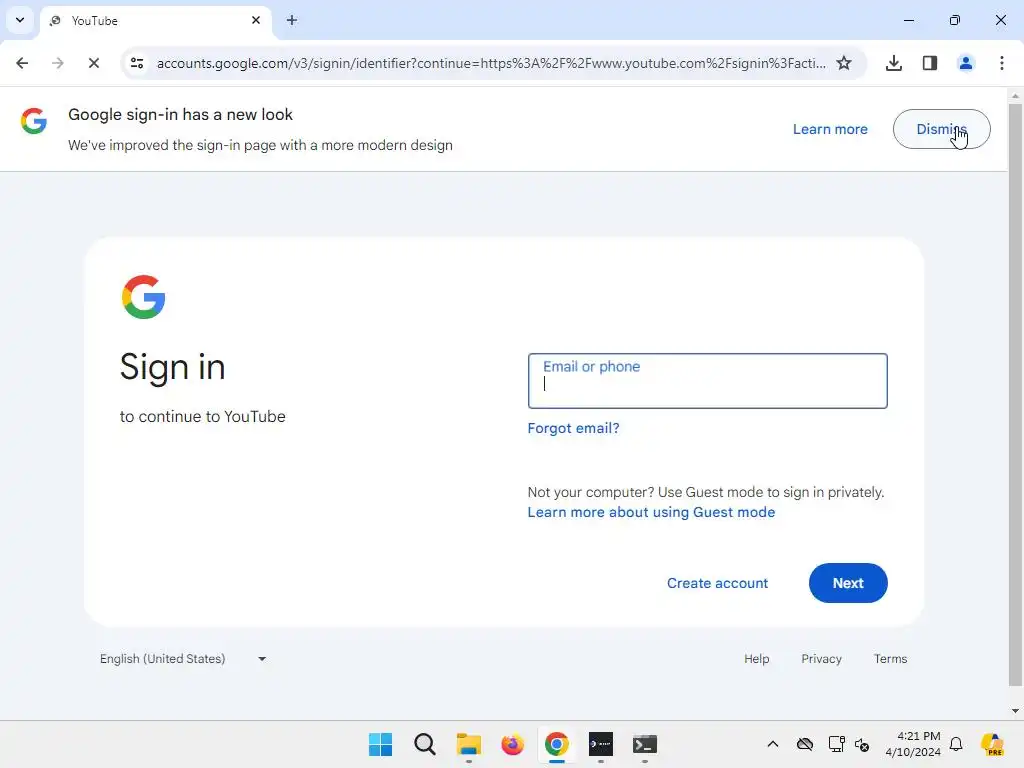Close the YouTube tab
The width and height of the screenshot is (1024, 768).
256,20
